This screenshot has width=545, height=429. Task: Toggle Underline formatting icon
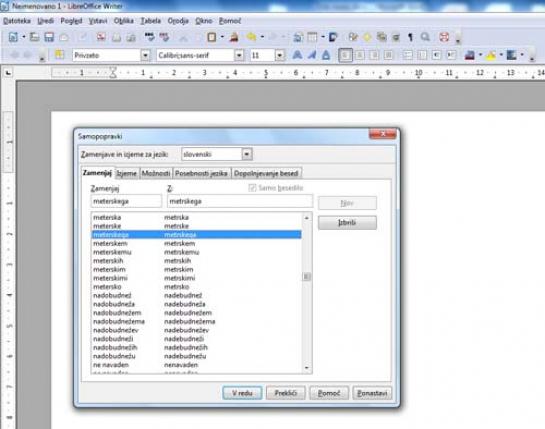[x=326, y=55]
